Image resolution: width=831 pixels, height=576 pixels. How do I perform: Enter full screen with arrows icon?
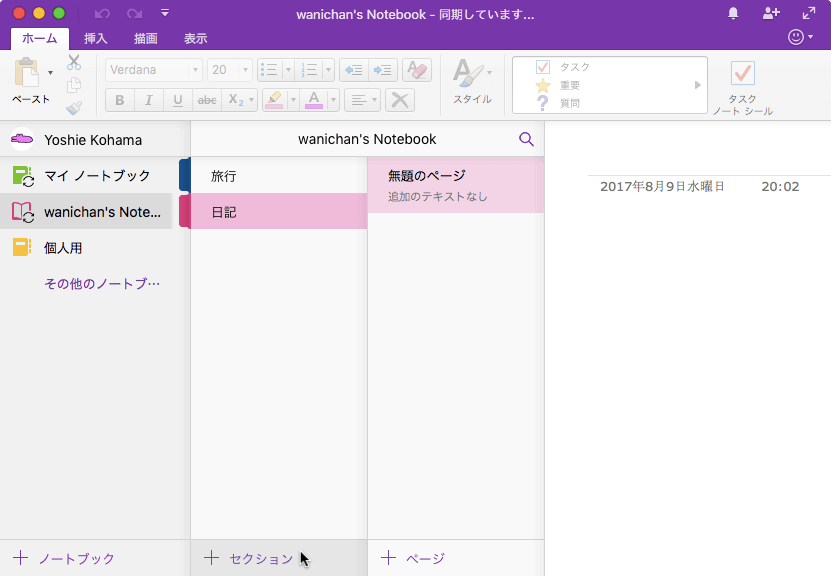pyautogui.click(x=809, y=13)
